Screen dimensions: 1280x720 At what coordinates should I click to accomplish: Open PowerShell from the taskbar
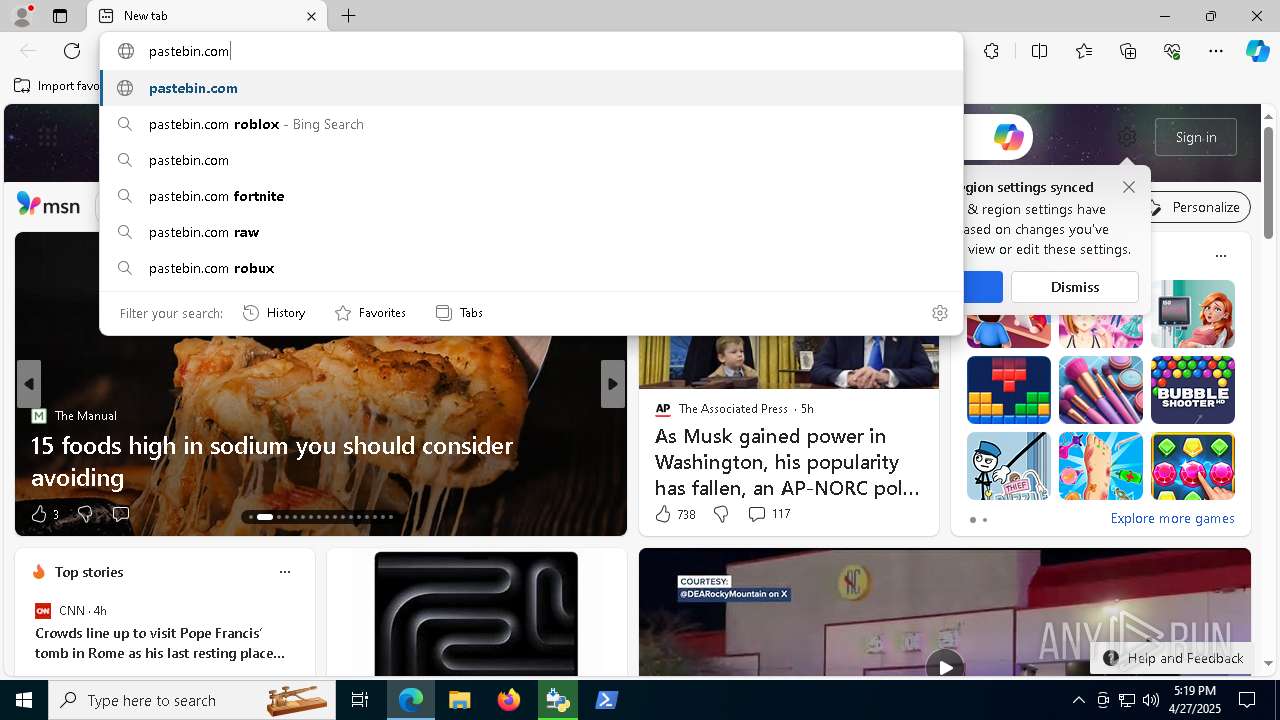click(x=606, y=700)
